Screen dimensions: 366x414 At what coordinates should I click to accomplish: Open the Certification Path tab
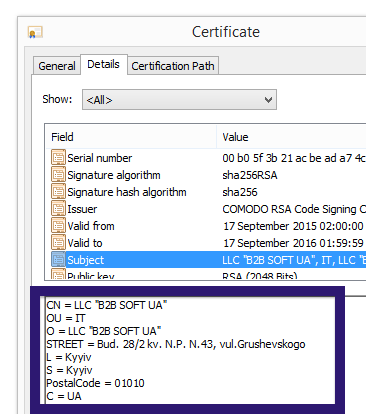coord(173,66)
